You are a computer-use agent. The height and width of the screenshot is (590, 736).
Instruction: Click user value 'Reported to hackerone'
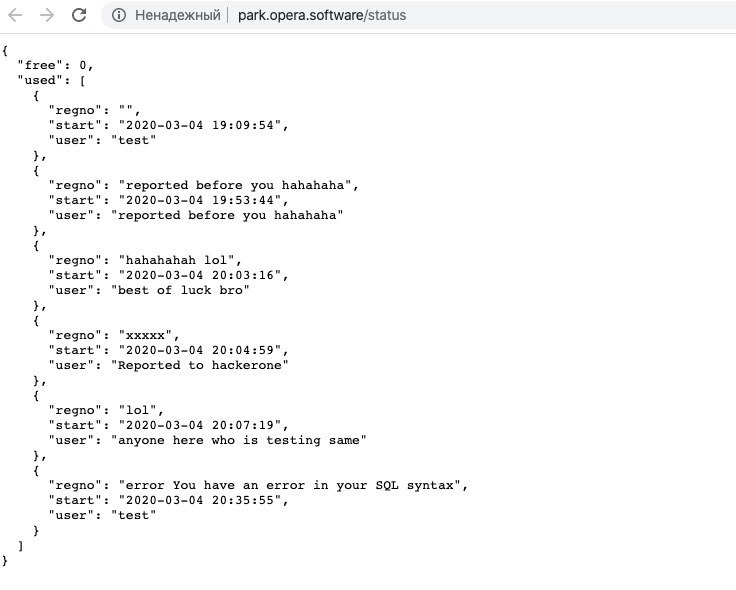200,365
